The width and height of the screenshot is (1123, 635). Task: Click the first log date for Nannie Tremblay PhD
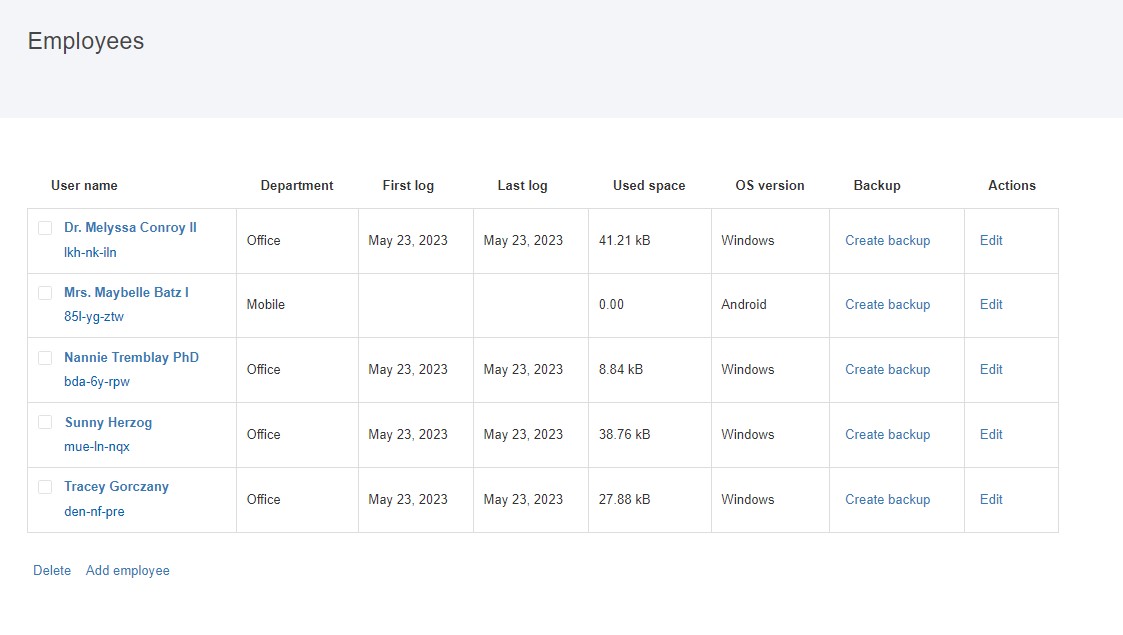[408, 369]
